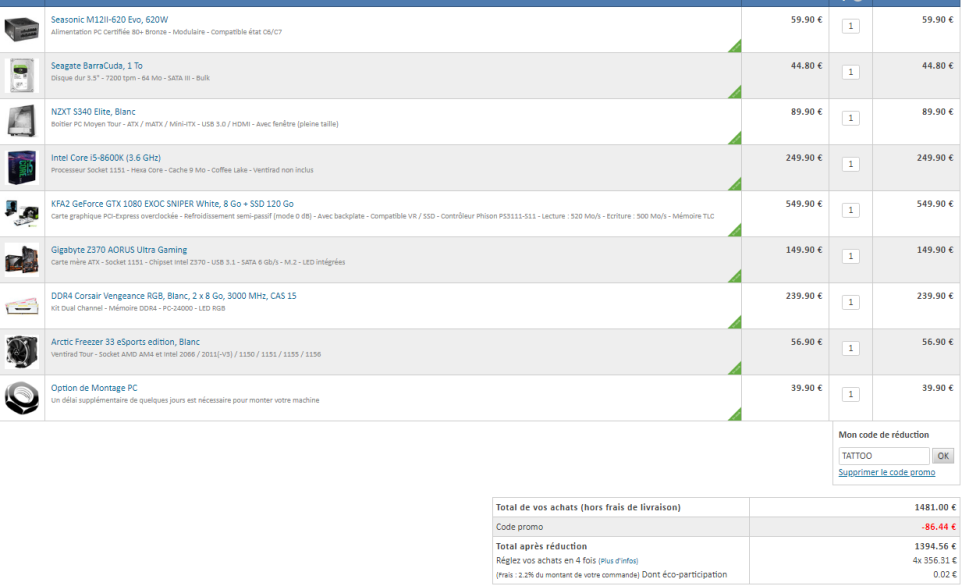Viewport: 962px width, 586px height.
Task: Click green corner marker on Arctic Freezer row
Action: pos(736,369)
